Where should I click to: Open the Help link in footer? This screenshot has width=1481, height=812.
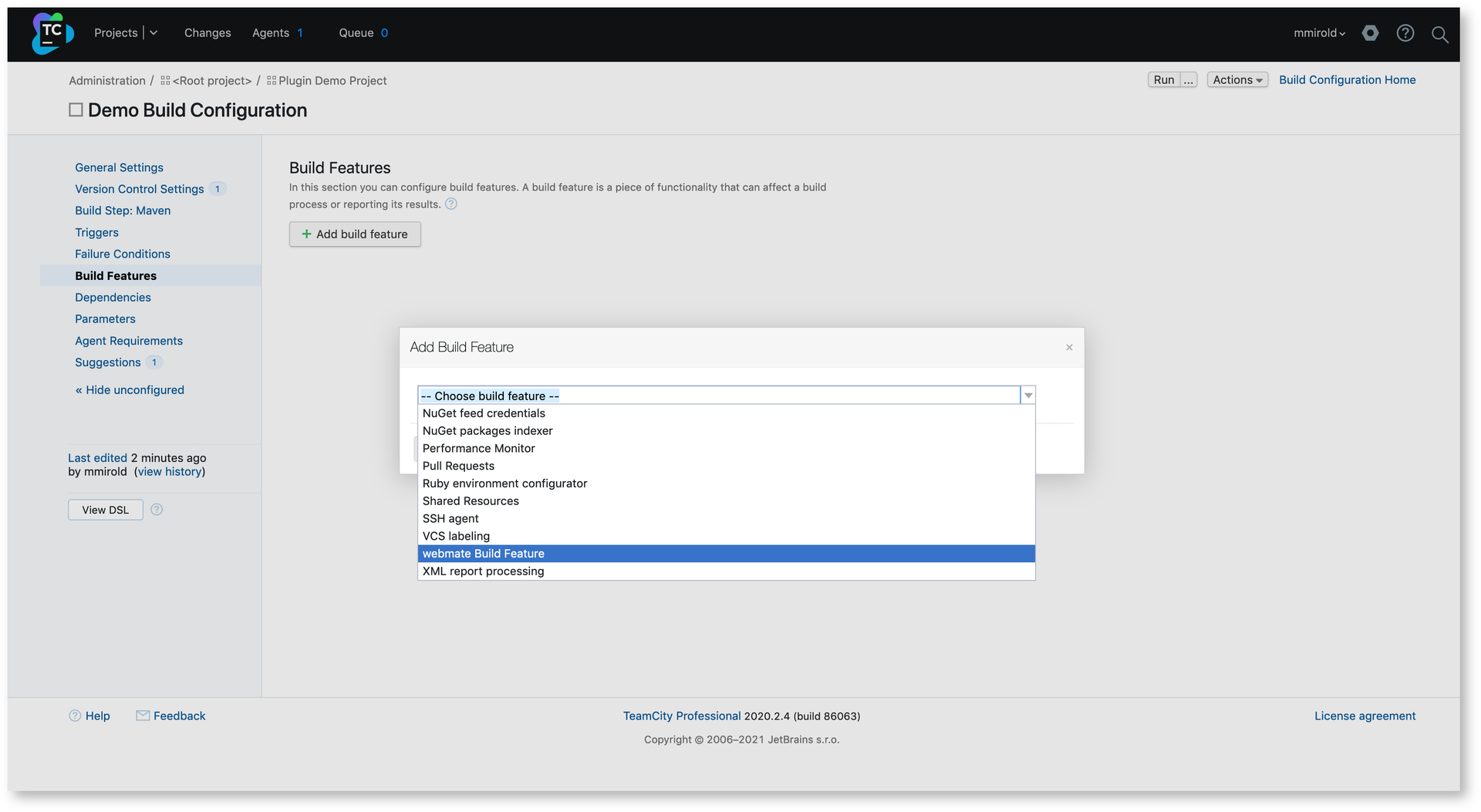[x=98, y=716]
